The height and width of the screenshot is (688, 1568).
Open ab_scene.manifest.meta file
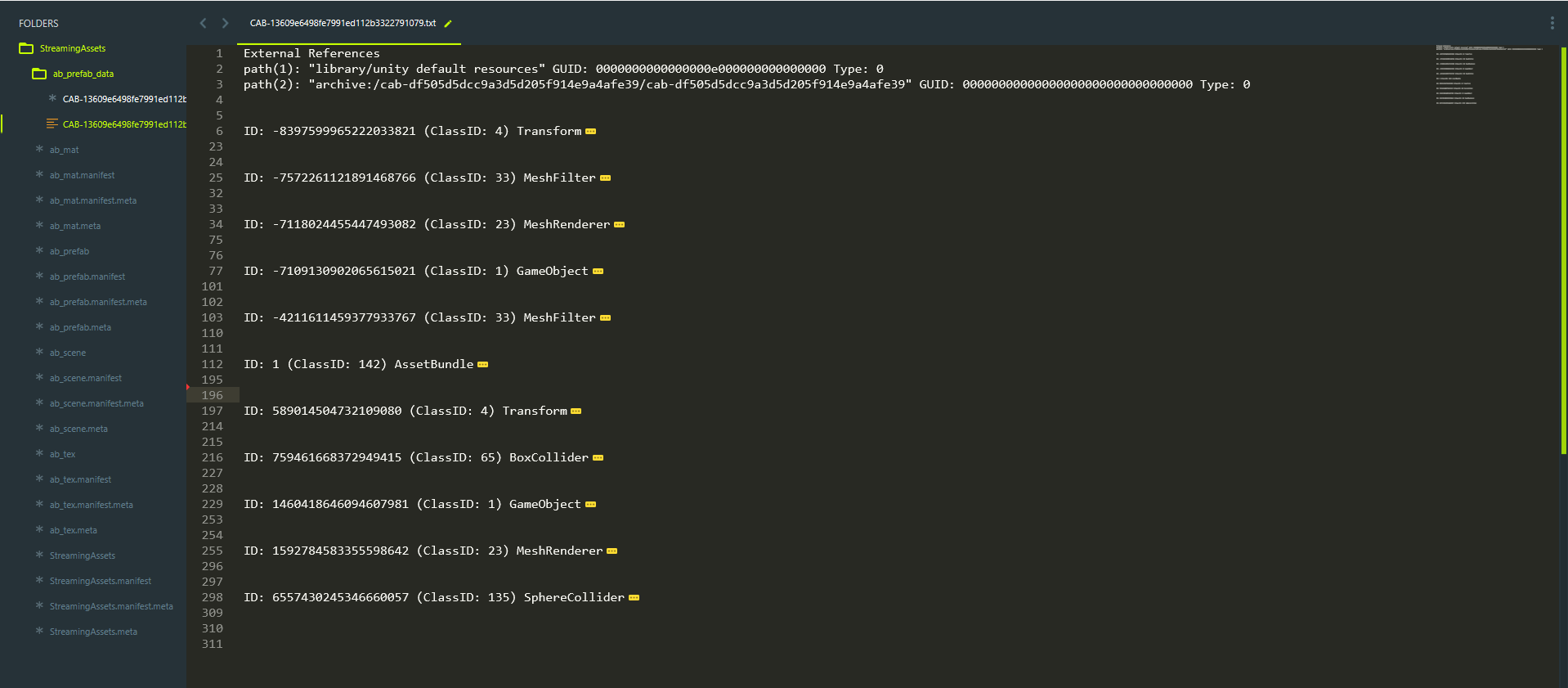click(x=96, y=403)
